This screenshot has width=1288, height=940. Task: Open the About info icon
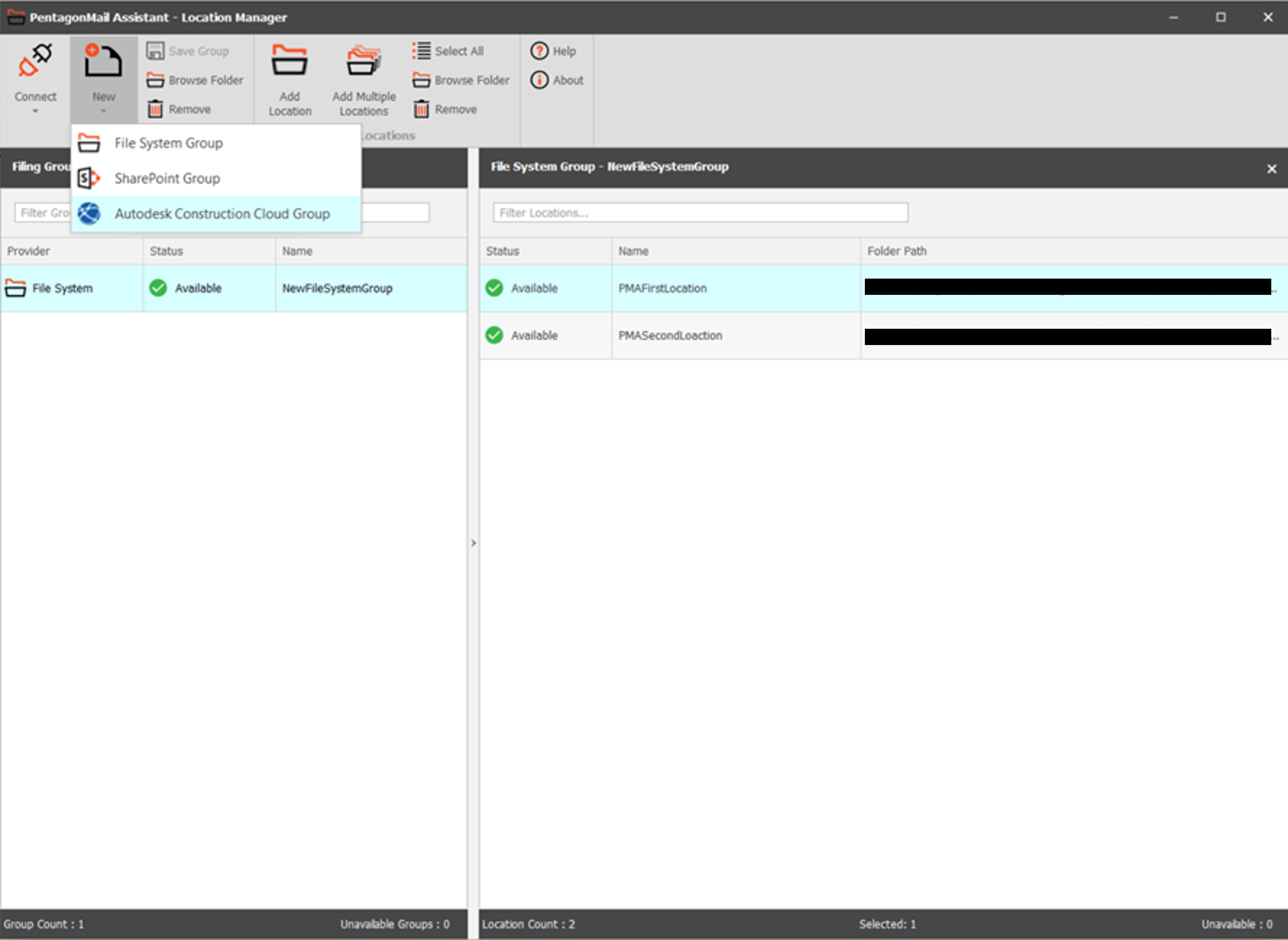click(x=539, y=80)
